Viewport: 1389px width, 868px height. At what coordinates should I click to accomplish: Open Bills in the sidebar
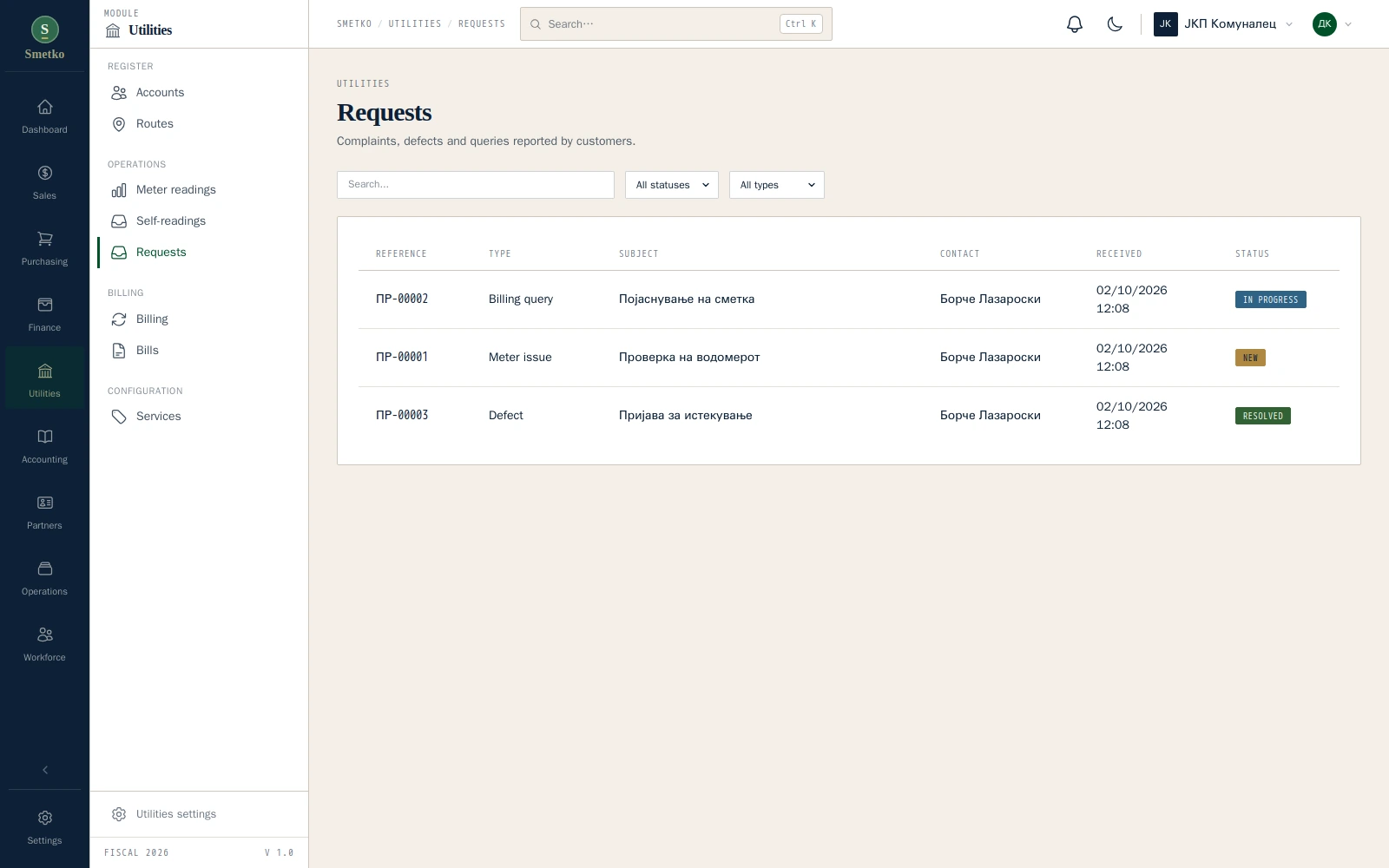pos(199,351)
